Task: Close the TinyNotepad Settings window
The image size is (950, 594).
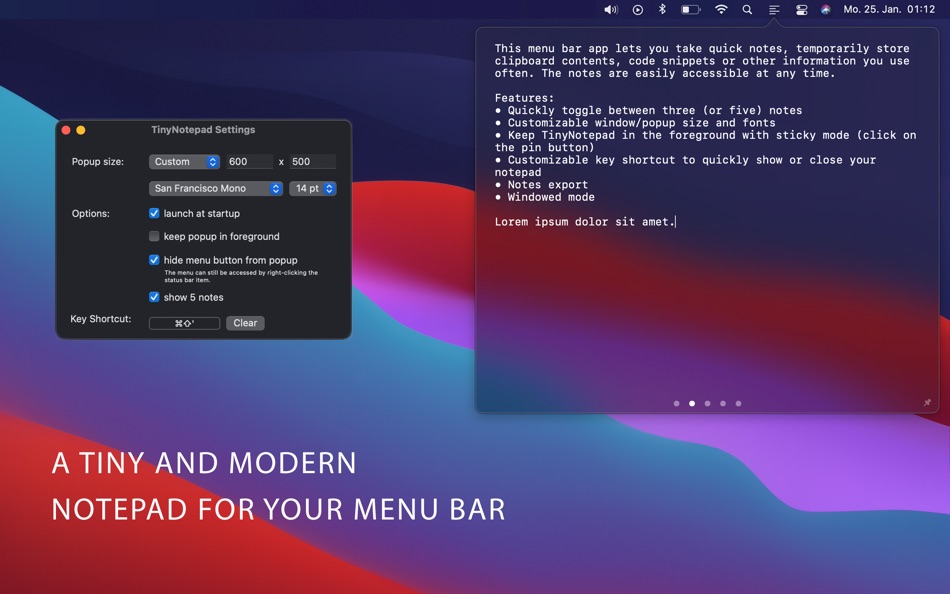Action: (x=66, y=130)
